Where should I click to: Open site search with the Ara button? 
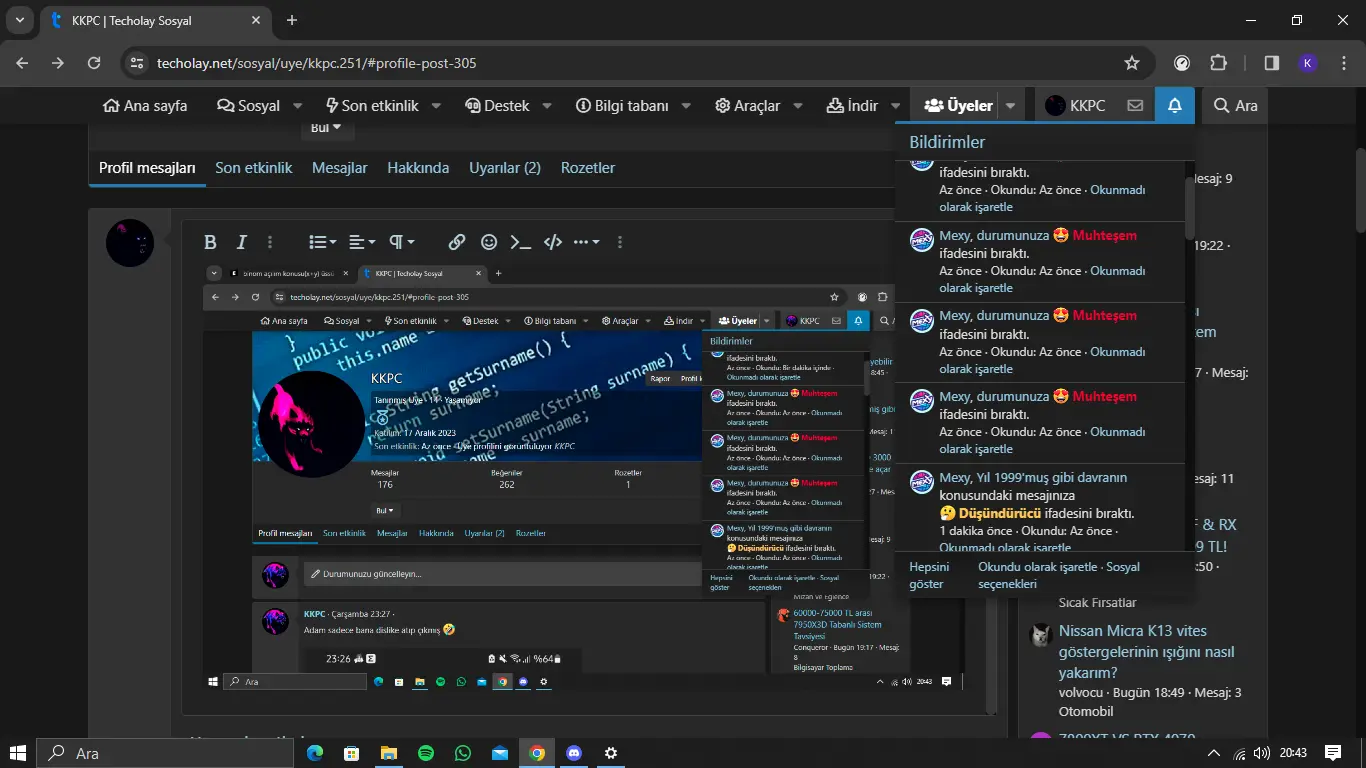click(x=1236, y=105)
